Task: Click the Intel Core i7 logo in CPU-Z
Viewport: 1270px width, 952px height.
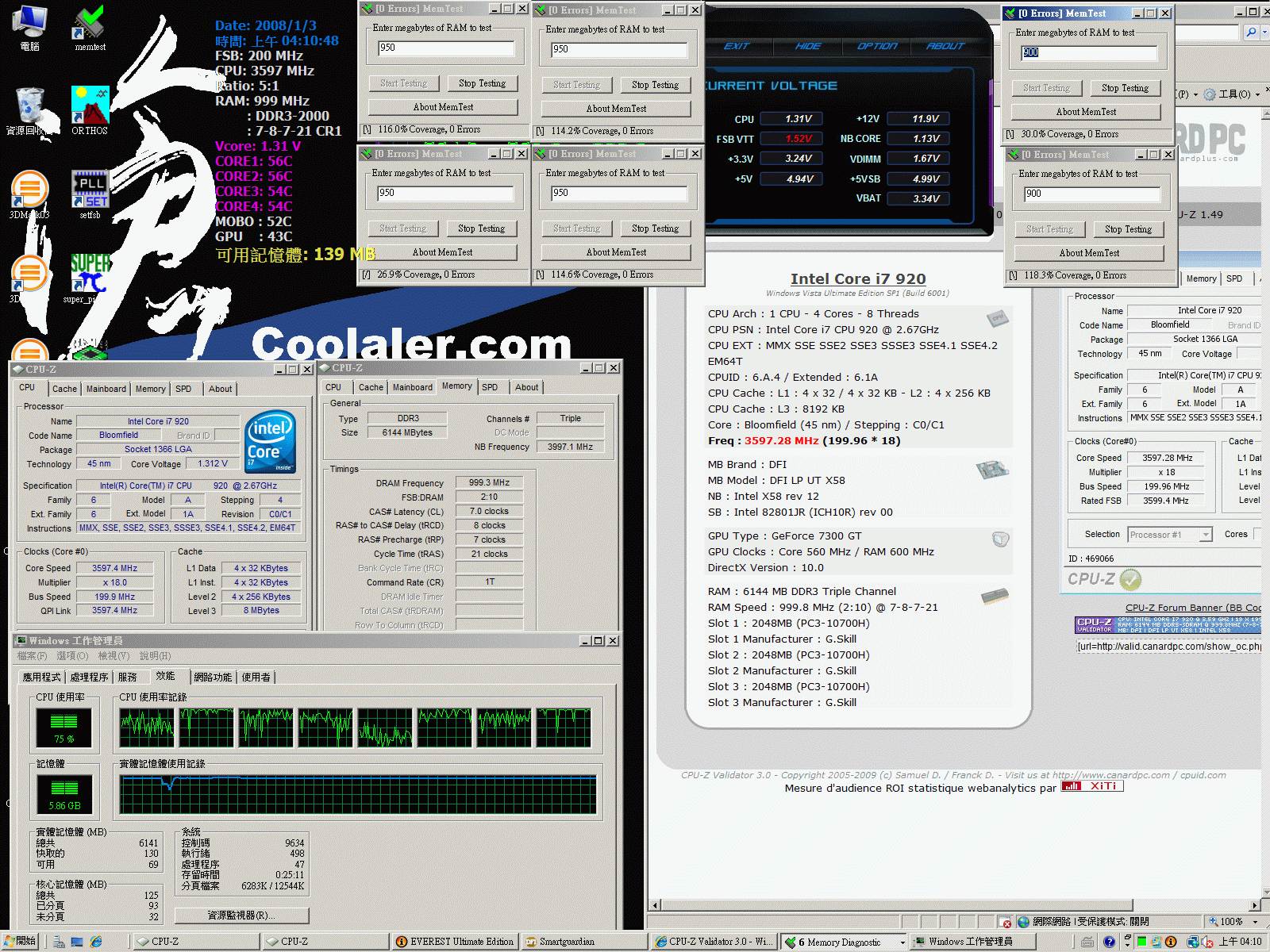Action: point(271,442)
